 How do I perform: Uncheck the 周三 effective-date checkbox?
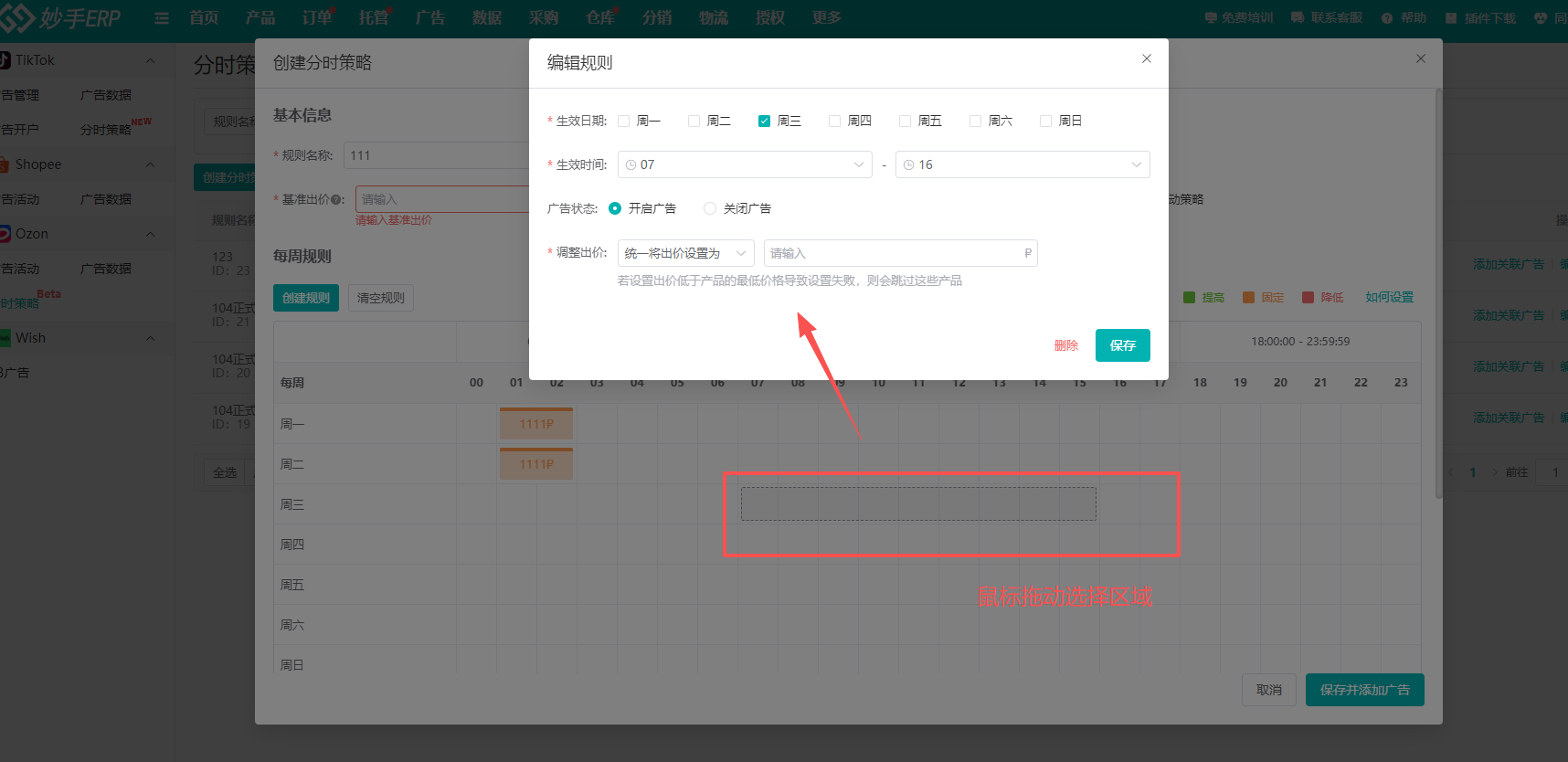[765, 121]
